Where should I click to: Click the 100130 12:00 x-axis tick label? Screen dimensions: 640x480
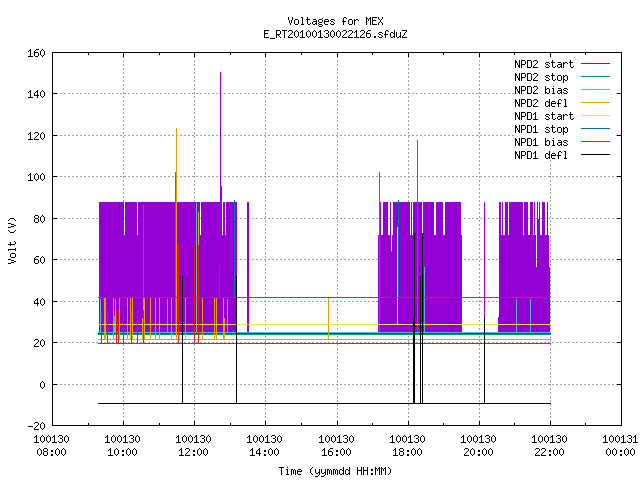[x=193, y=446]
